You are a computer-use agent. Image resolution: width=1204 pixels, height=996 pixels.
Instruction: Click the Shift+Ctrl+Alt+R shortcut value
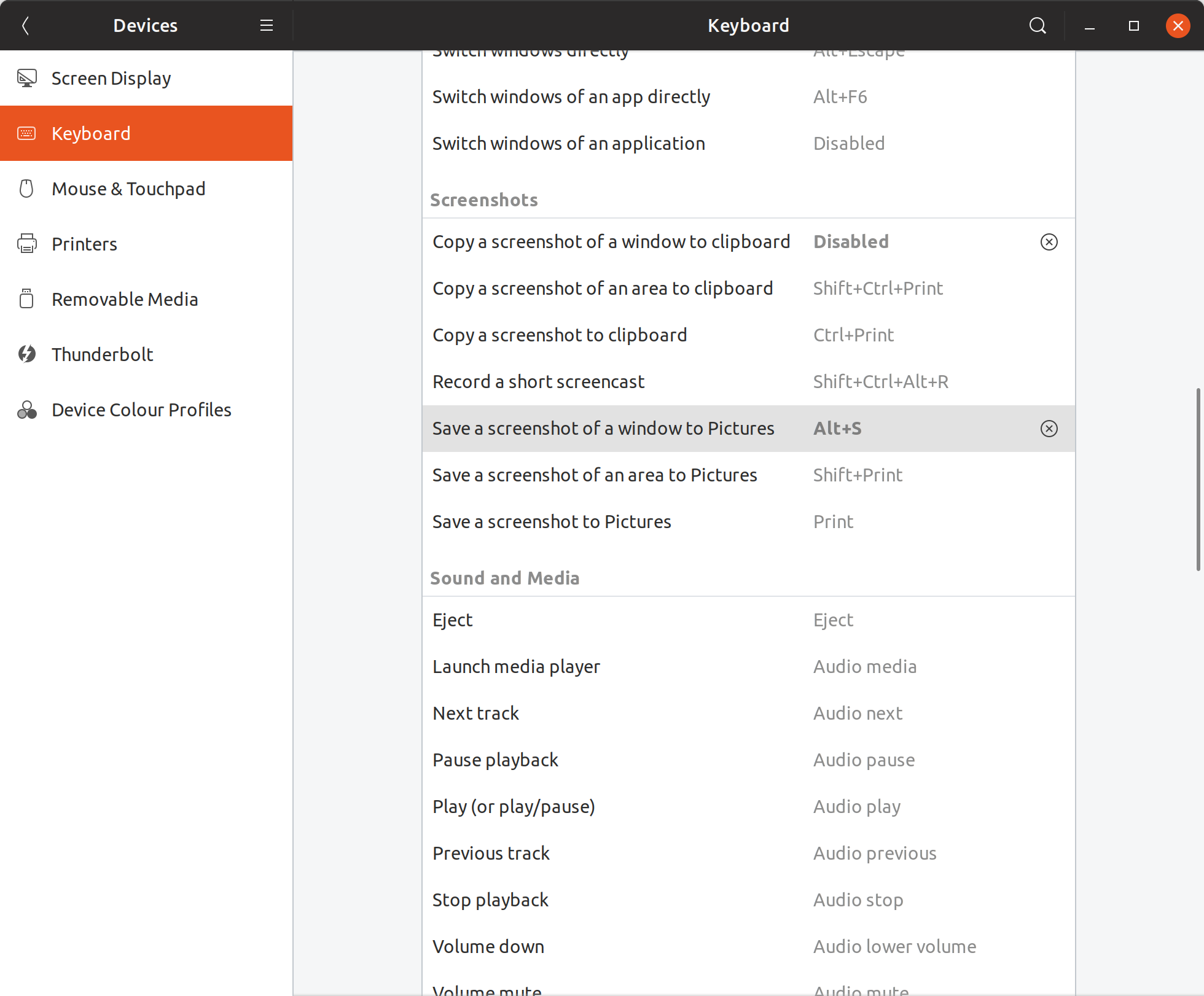881,382
